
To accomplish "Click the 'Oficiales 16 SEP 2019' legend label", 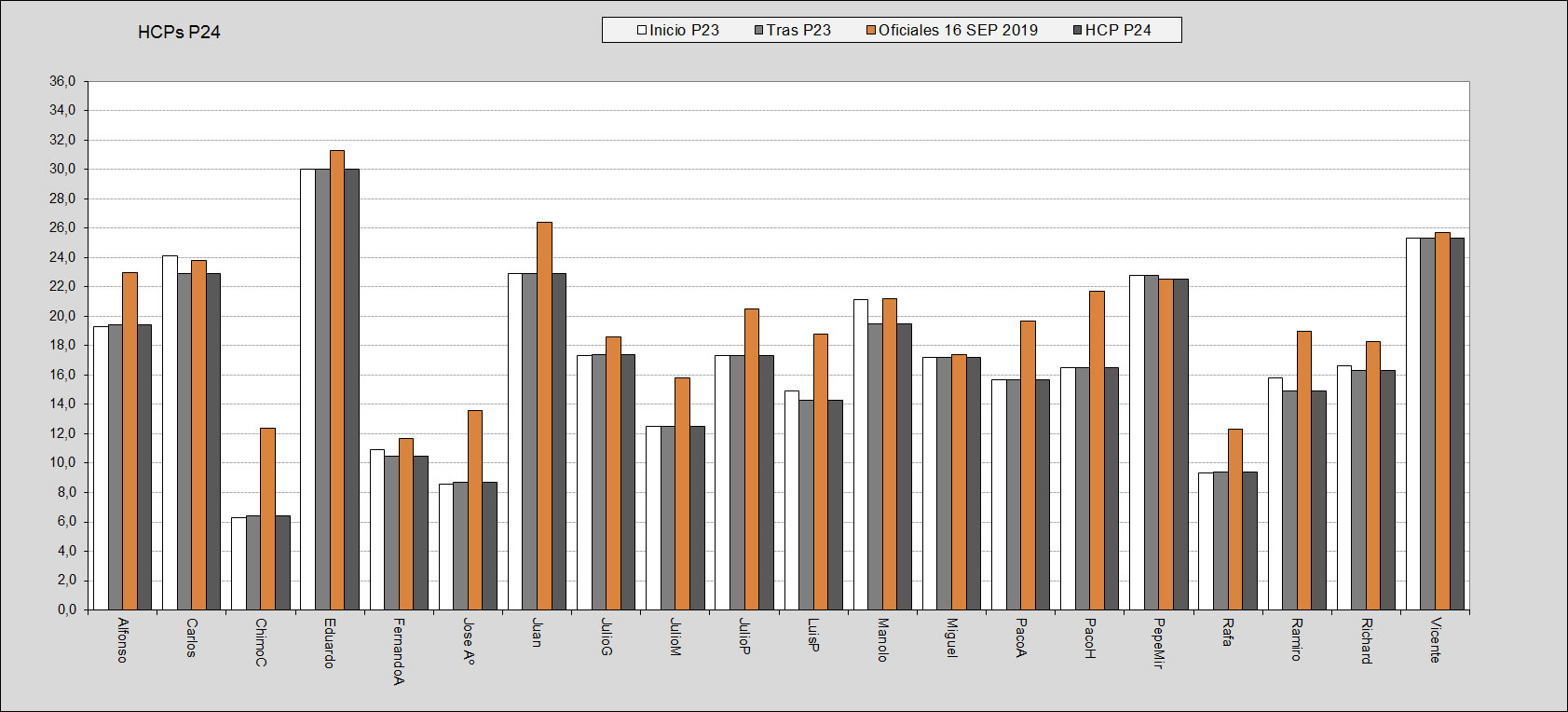I will pos(958,30).
